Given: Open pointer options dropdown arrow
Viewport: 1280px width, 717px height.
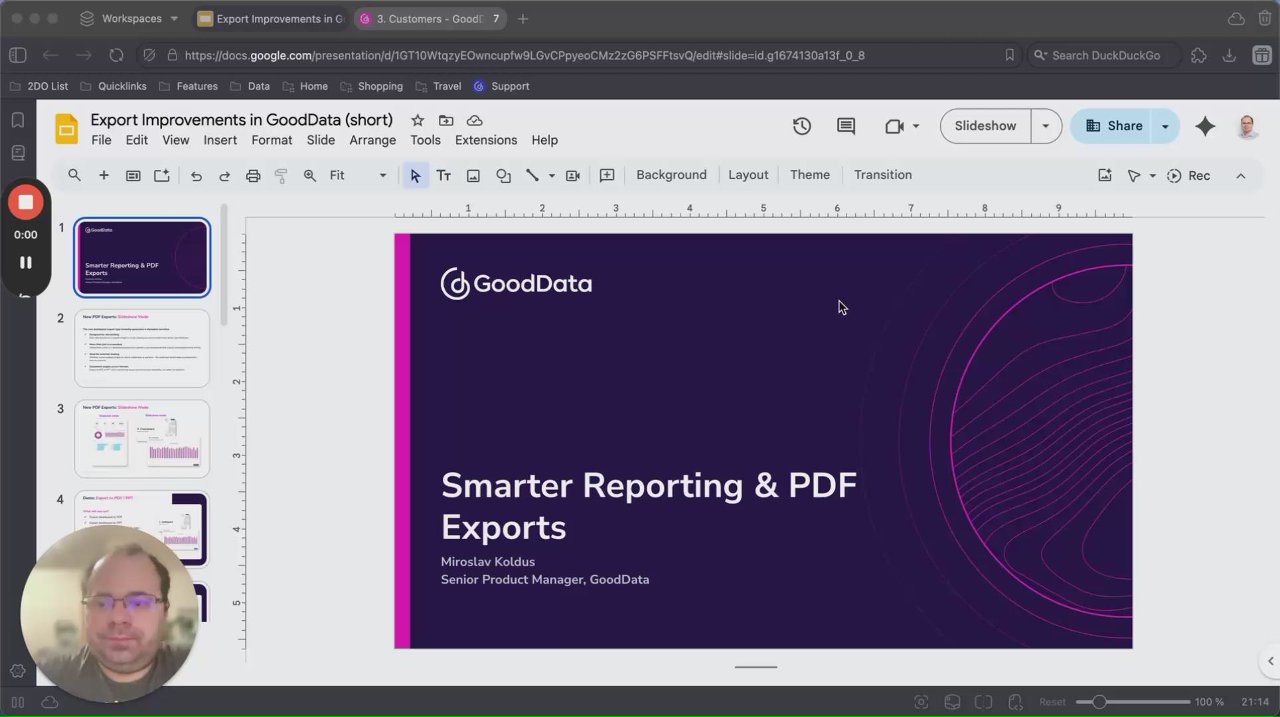Looking at the screenshot, I should click(1152, 176).
